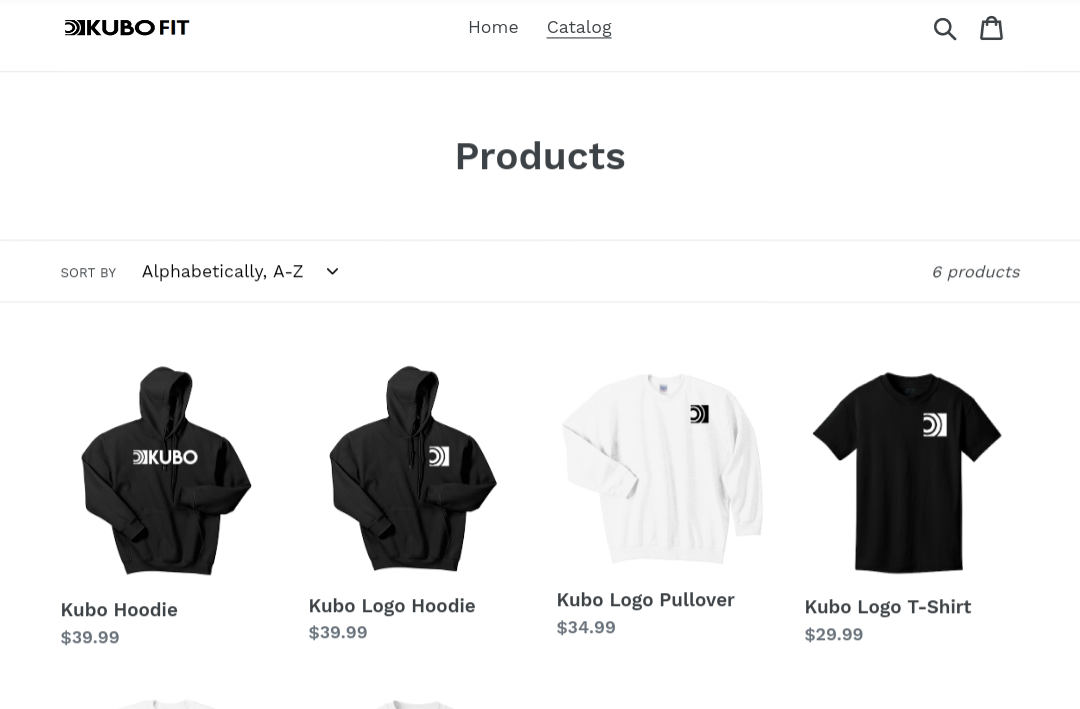Click the $34.99 pullover price

(586, 628)
